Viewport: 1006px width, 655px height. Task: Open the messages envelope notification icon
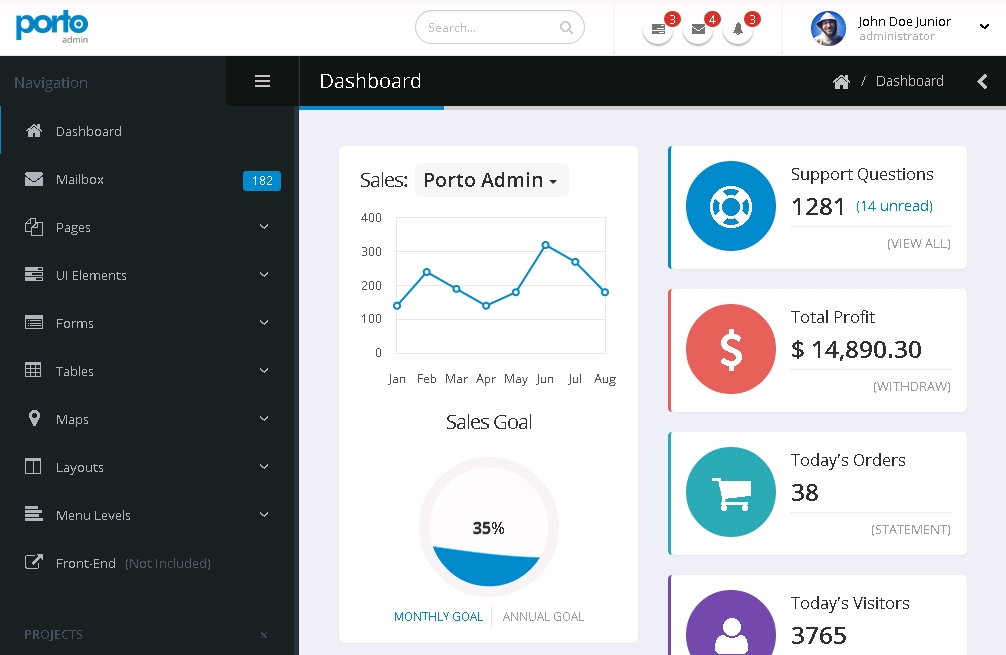[698, 29]
